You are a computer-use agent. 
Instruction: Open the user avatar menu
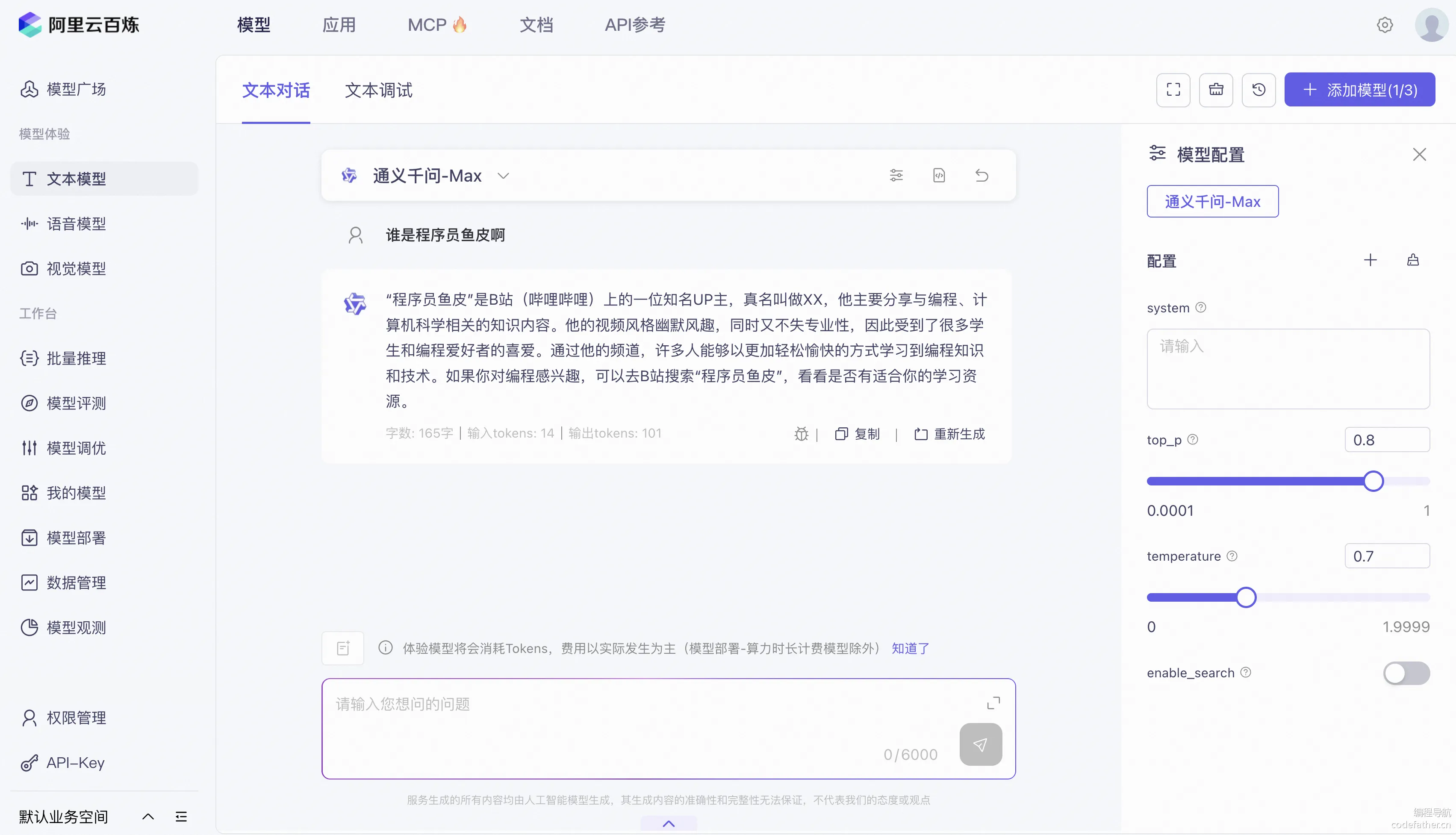pyautogui.click(x=1432, y=25)
